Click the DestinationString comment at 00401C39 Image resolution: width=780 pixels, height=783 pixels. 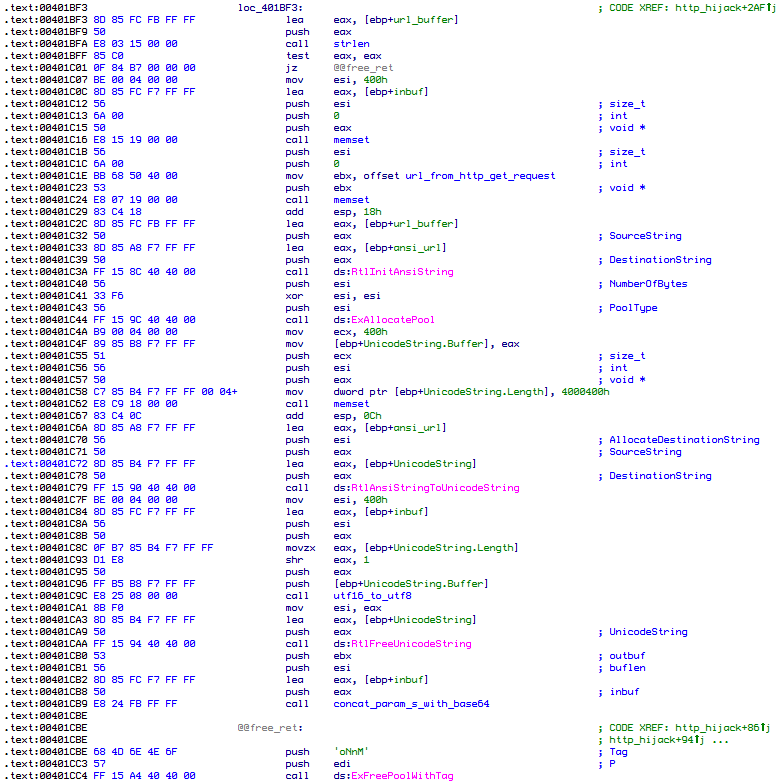pyautogui.click(x=660, y=260)
